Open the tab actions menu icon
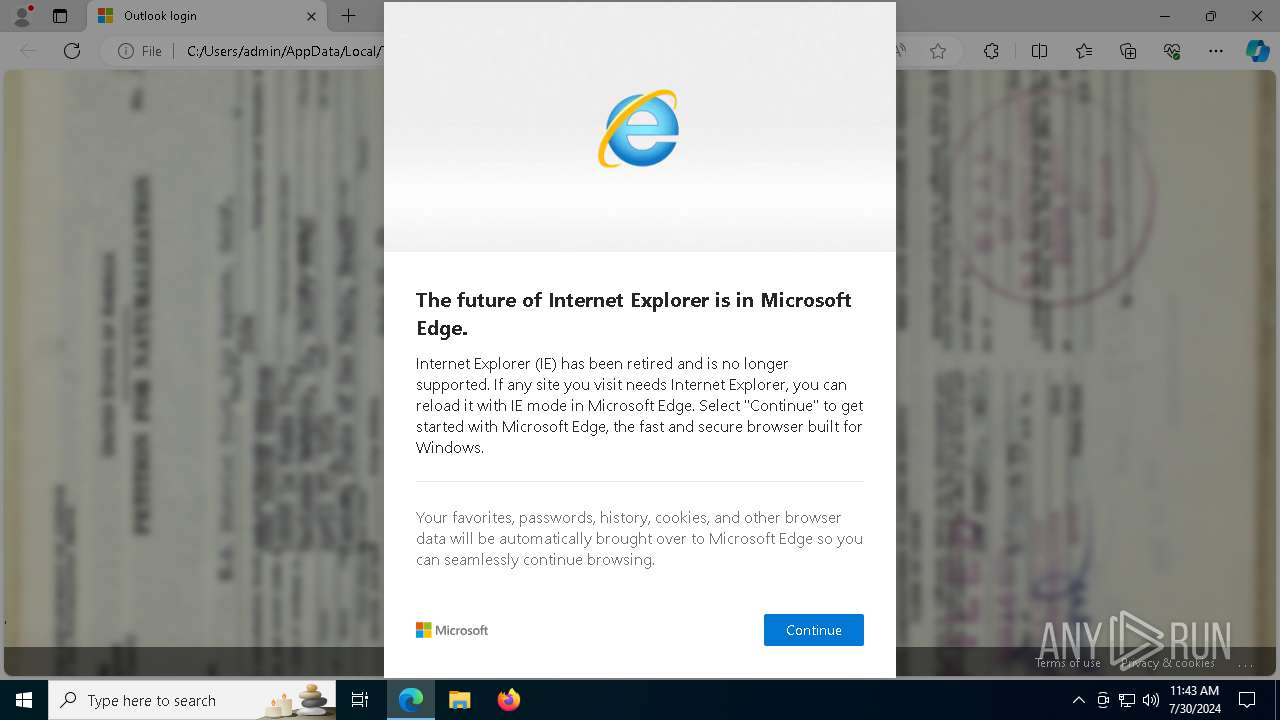Image resolution: width=1280 pixels, height=720 pixels. (60, 16)
